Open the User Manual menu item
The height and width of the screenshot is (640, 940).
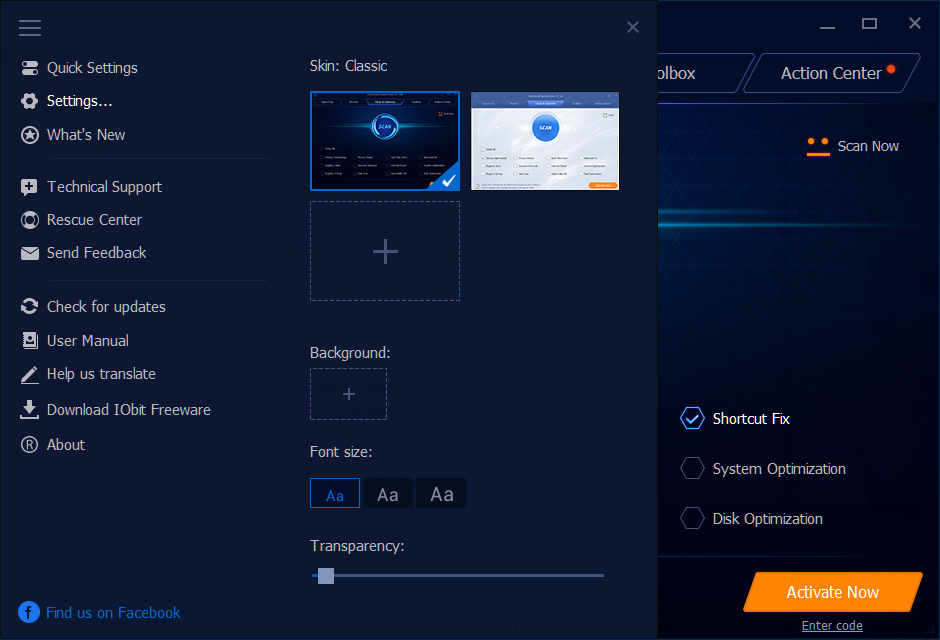[88, 341]
